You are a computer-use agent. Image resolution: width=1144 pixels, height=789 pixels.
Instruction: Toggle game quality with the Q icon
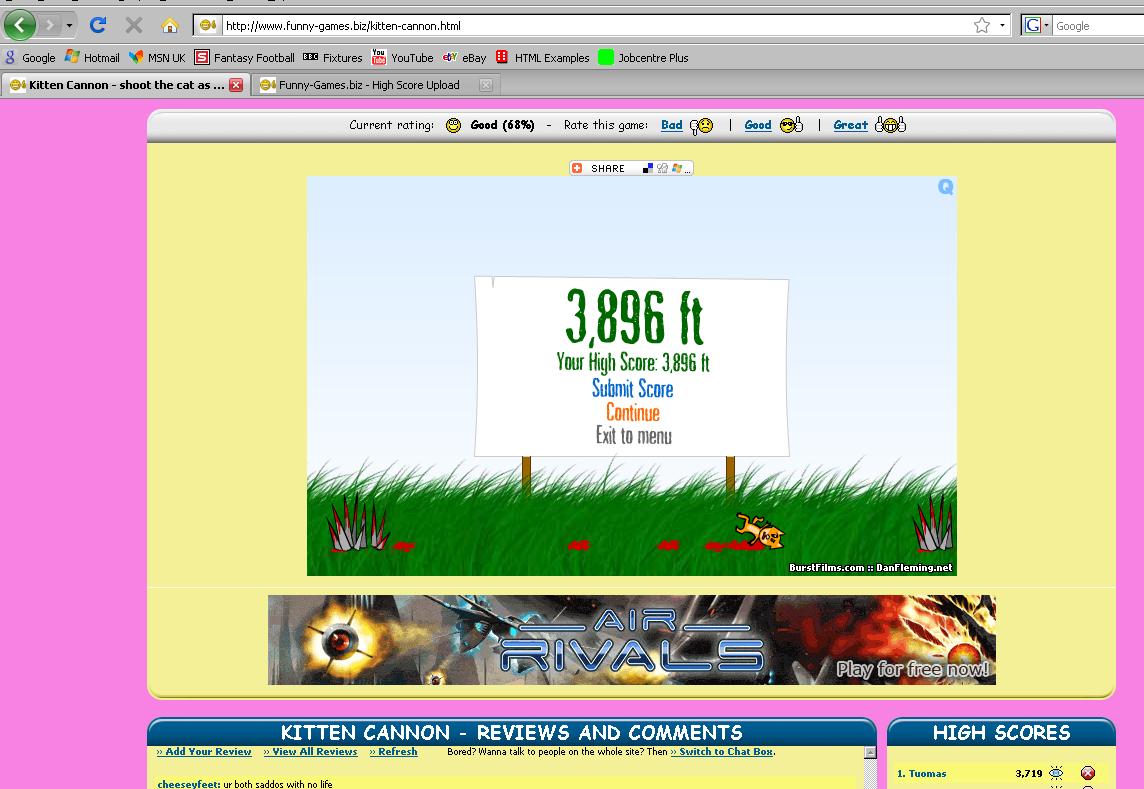(x=946, y=187)
